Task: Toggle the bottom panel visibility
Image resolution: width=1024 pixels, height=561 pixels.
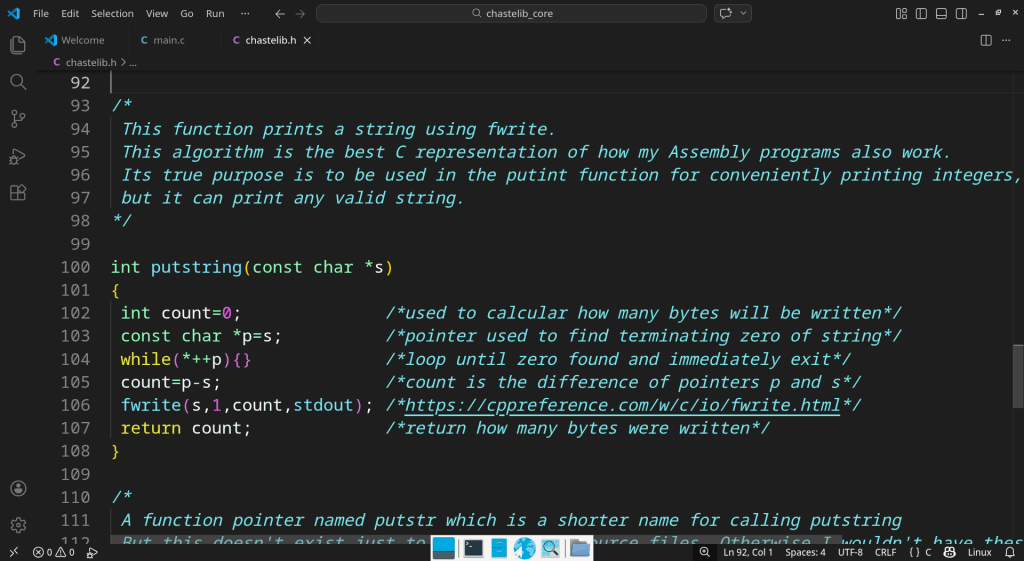Action: [940, 14]
